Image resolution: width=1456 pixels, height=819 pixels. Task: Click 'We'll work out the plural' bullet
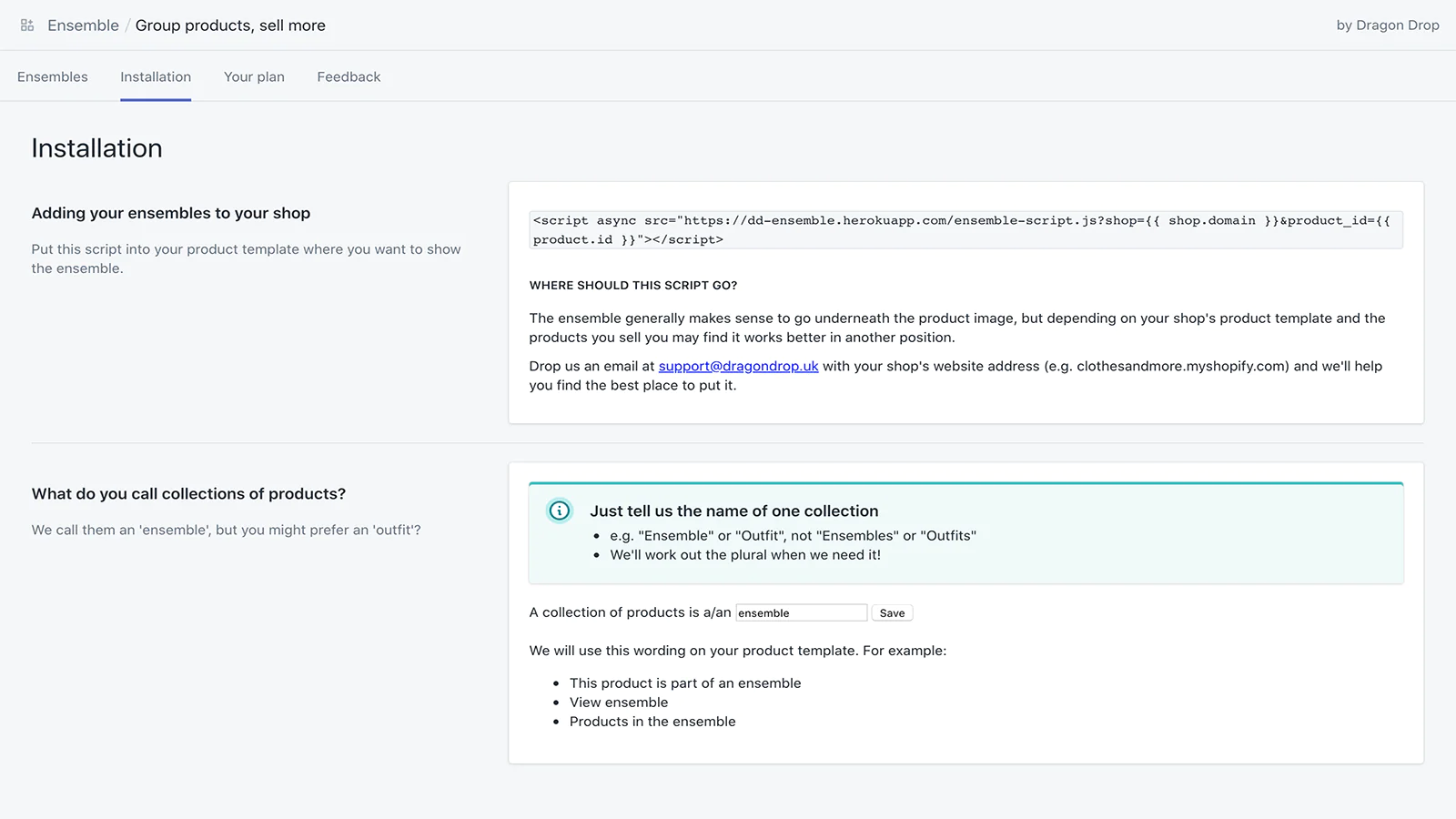pyautogui.click(x=745, y=555)
